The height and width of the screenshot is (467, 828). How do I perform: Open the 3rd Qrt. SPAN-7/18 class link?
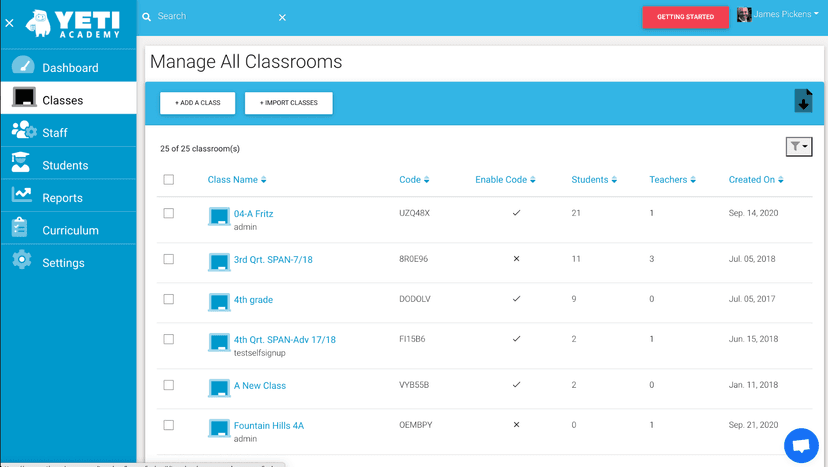point(273,259)
